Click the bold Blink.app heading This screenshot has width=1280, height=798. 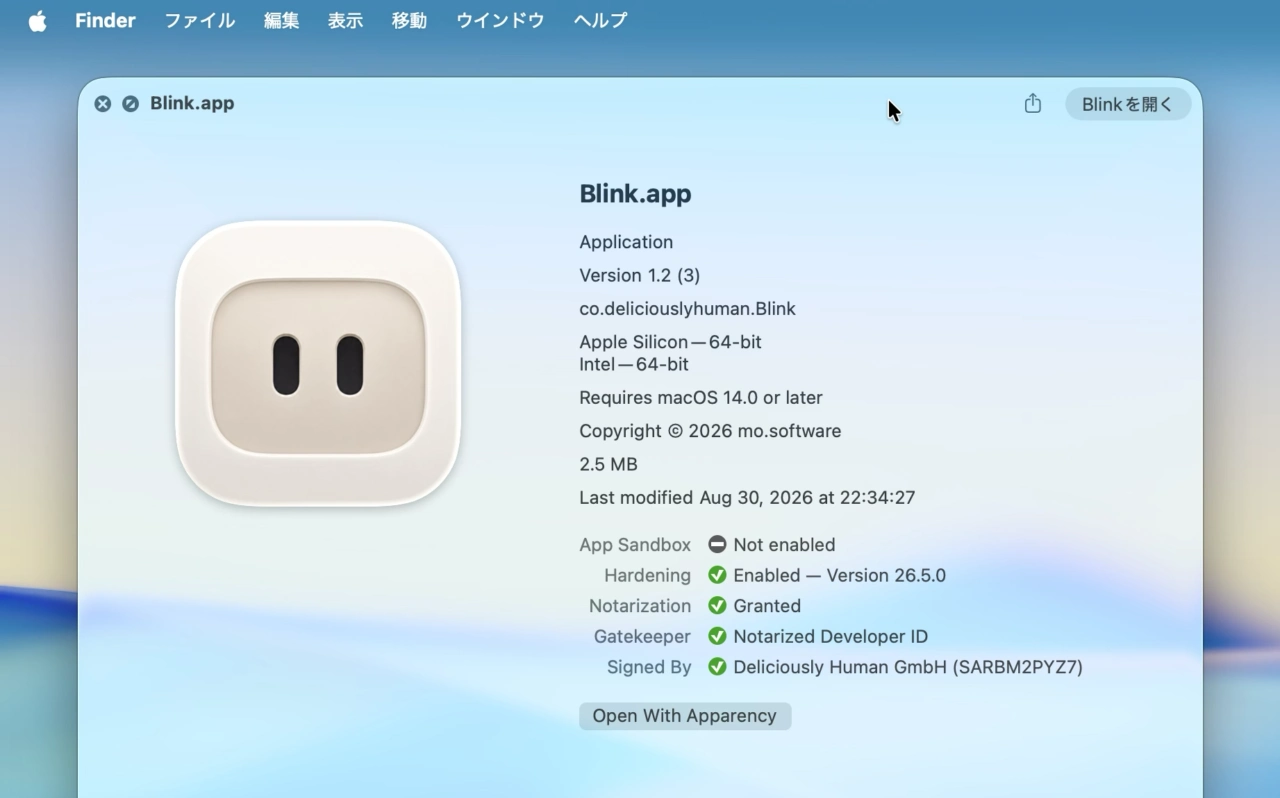tap(635, 194)
